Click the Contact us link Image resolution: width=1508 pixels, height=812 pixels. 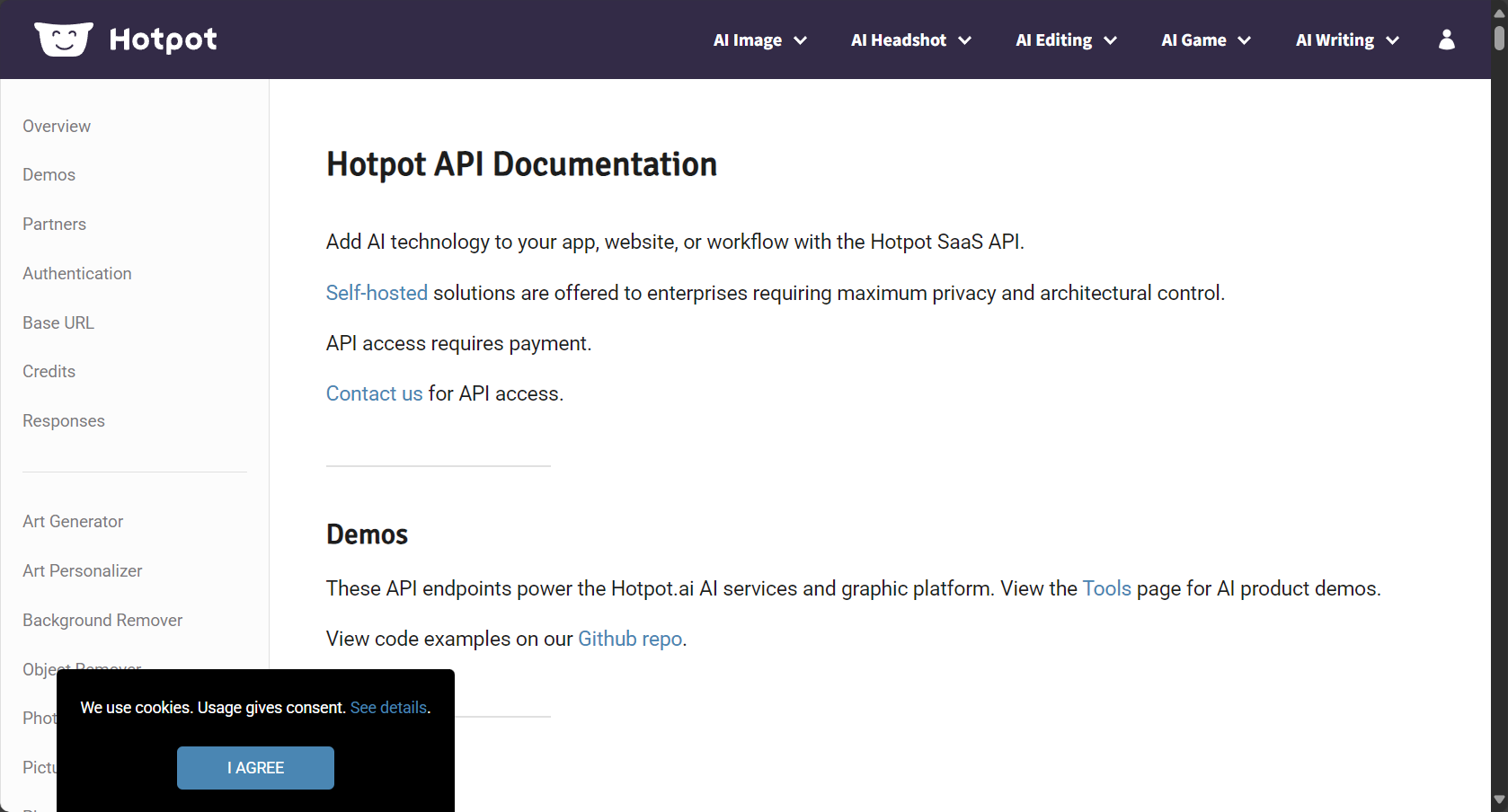click(x=374, y=393)
